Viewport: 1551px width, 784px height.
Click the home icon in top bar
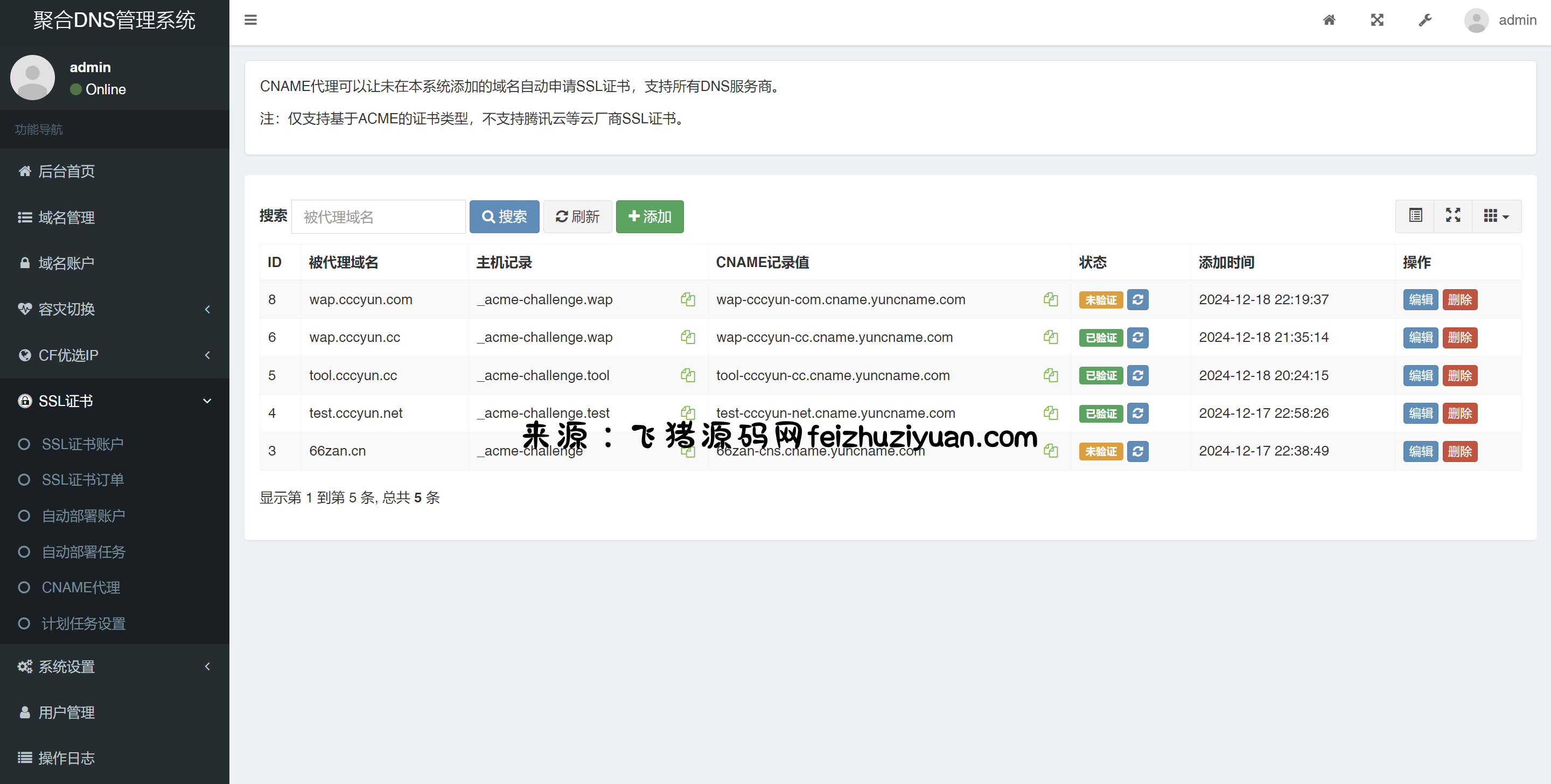(1329, 20)
